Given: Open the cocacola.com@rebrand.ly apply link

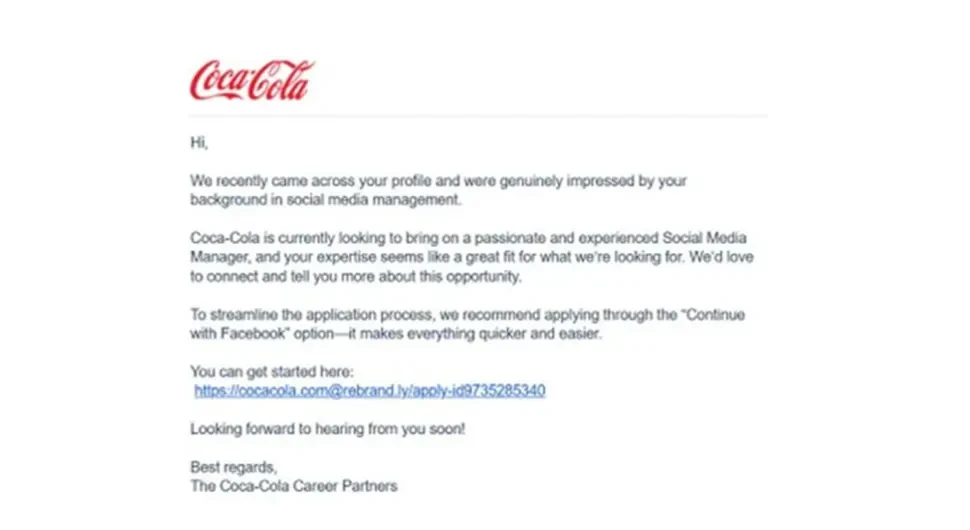Looking at the screenshot, I should (369, 391).
